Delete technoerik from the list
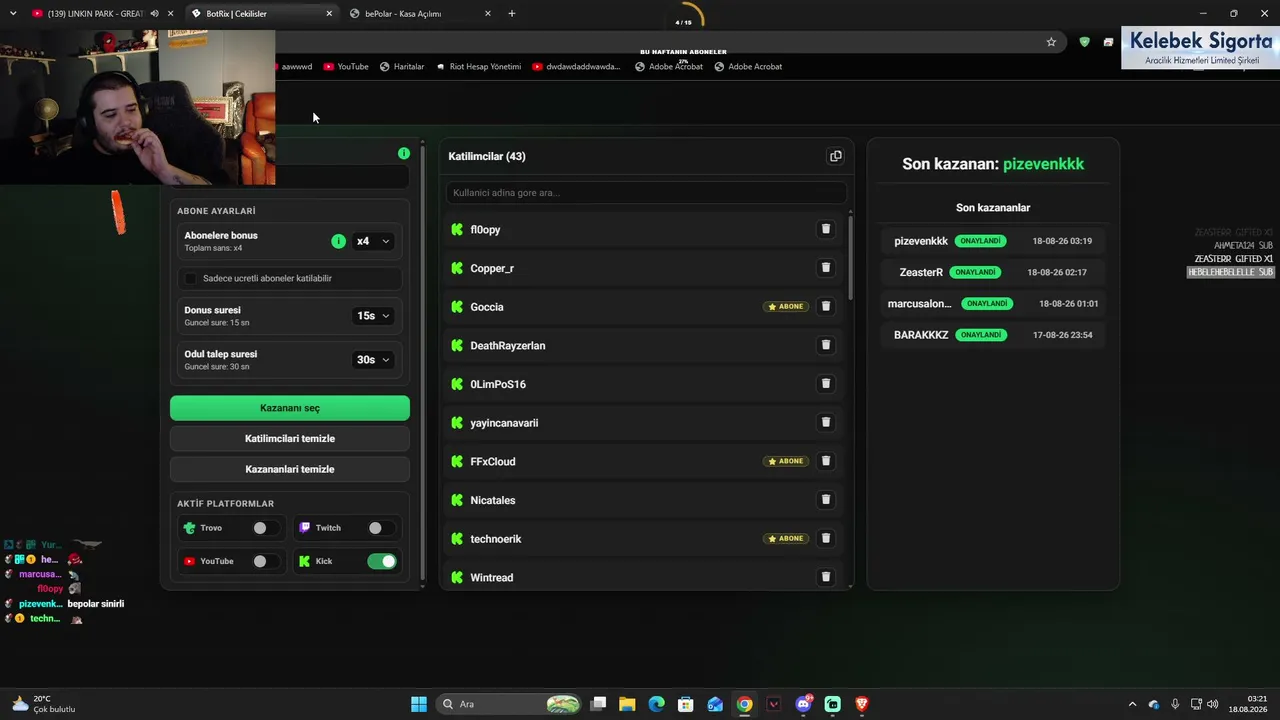 click(826, 538)
